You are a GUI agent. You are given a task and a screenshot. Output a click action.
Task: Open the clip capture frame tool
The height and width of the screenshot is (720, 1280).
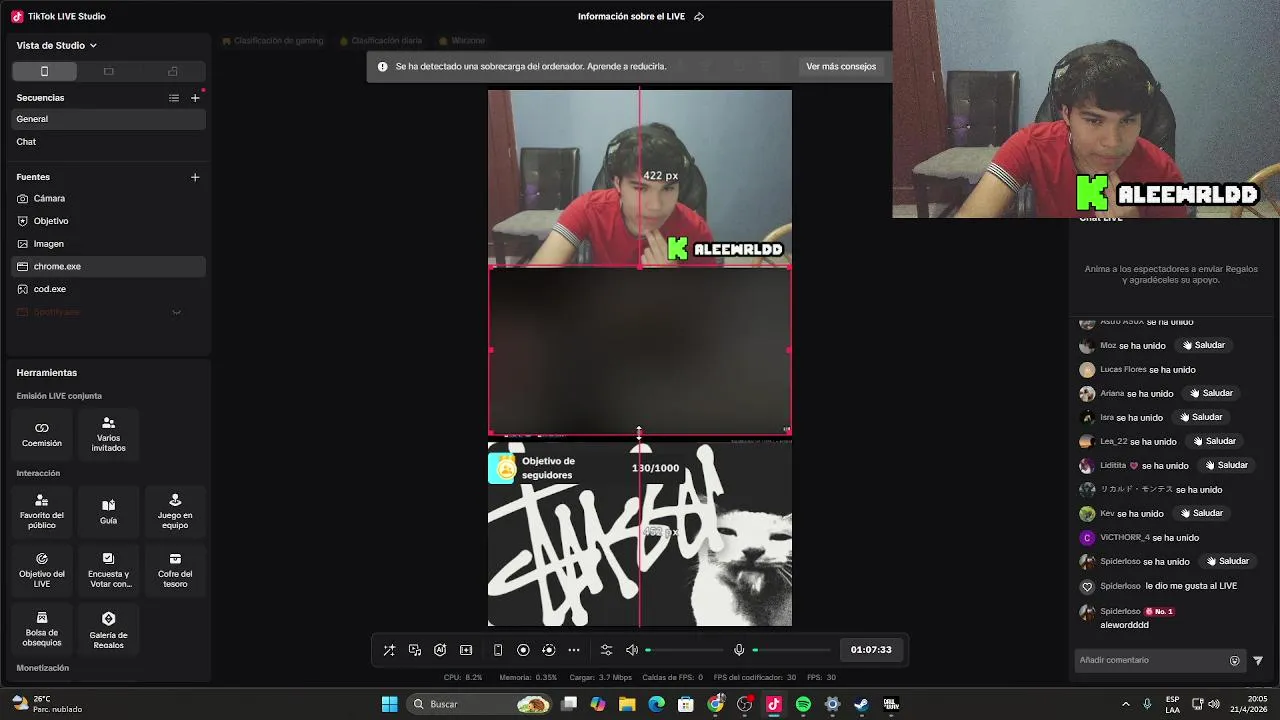coord(466,650)
